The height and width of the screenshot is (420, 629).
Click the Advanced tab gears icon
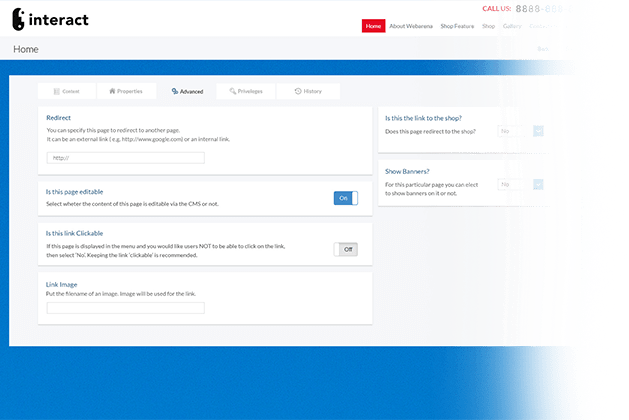[x=174, y=91]
